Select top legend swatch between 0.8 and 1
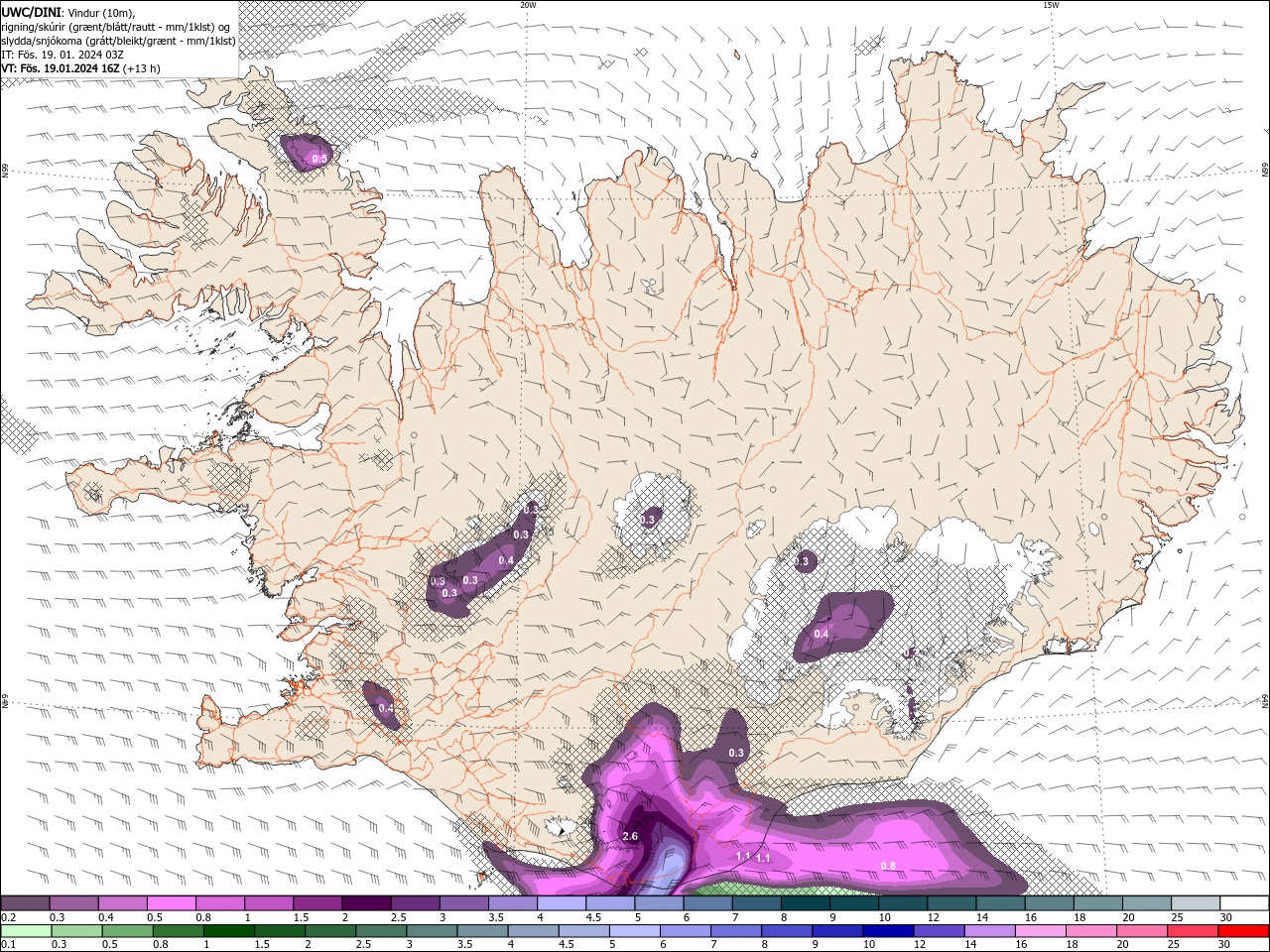This screenshot has height=952, width=1270. 219,903
